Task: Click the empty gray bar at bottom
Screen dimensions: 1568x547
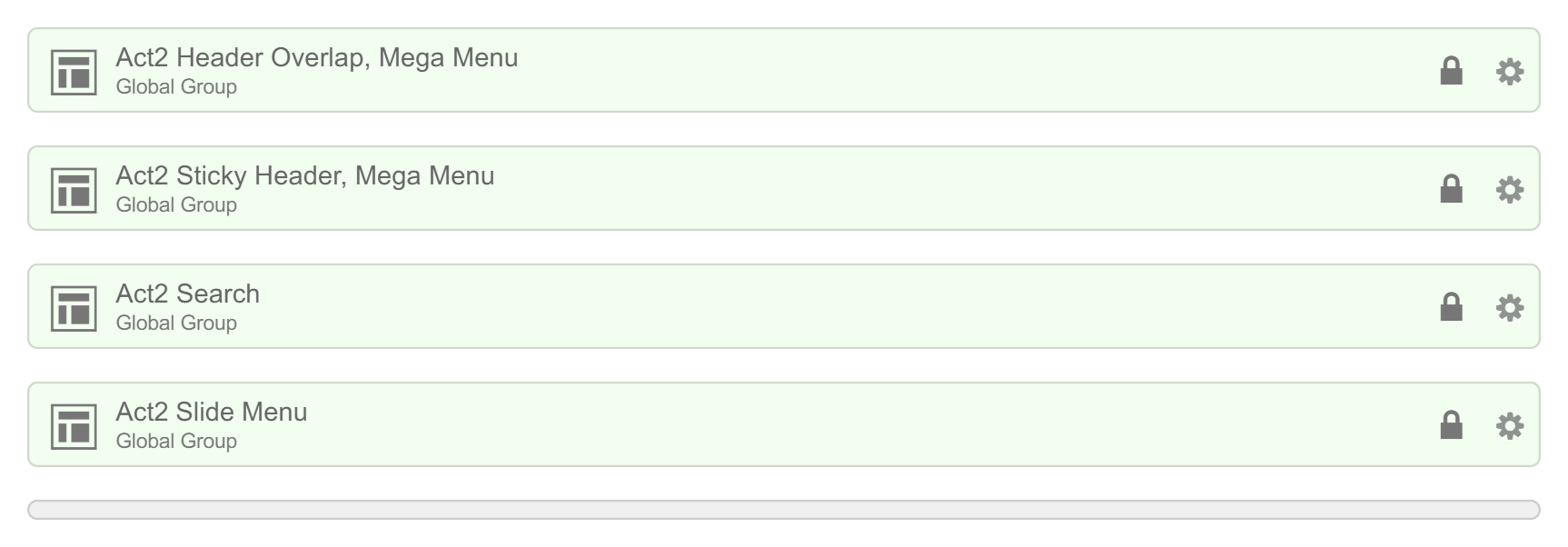Action: tap(783, 510)
